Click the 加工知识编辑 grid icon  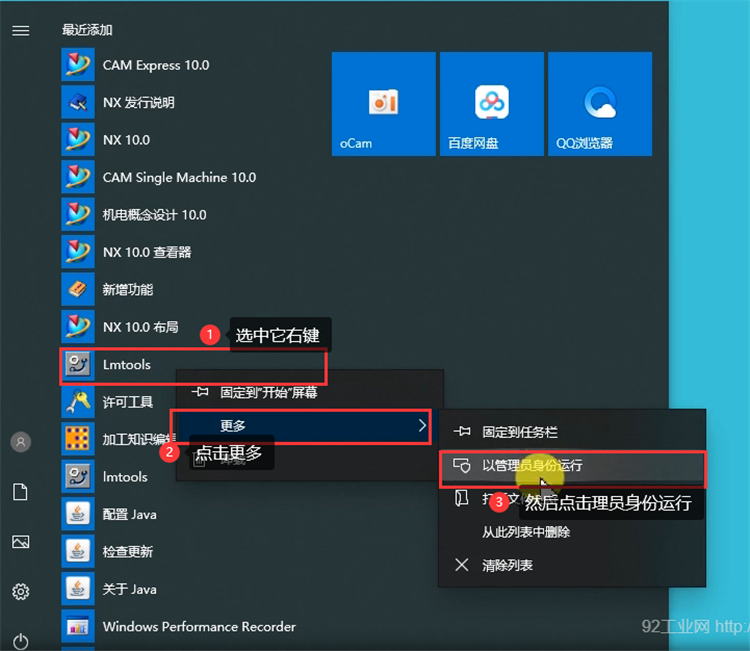77,439
